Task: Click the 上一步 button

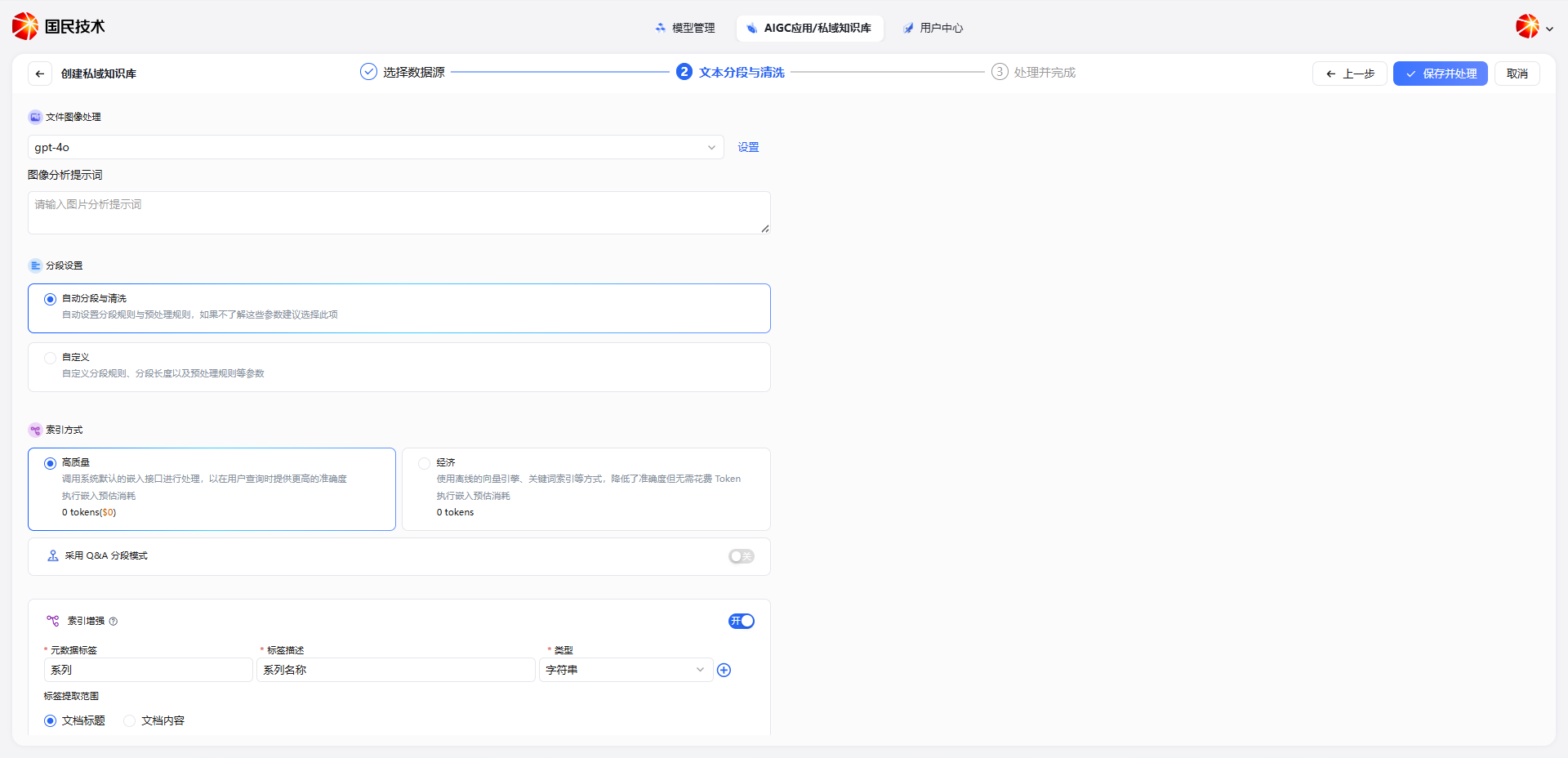Action: (x=1349, y=74)
